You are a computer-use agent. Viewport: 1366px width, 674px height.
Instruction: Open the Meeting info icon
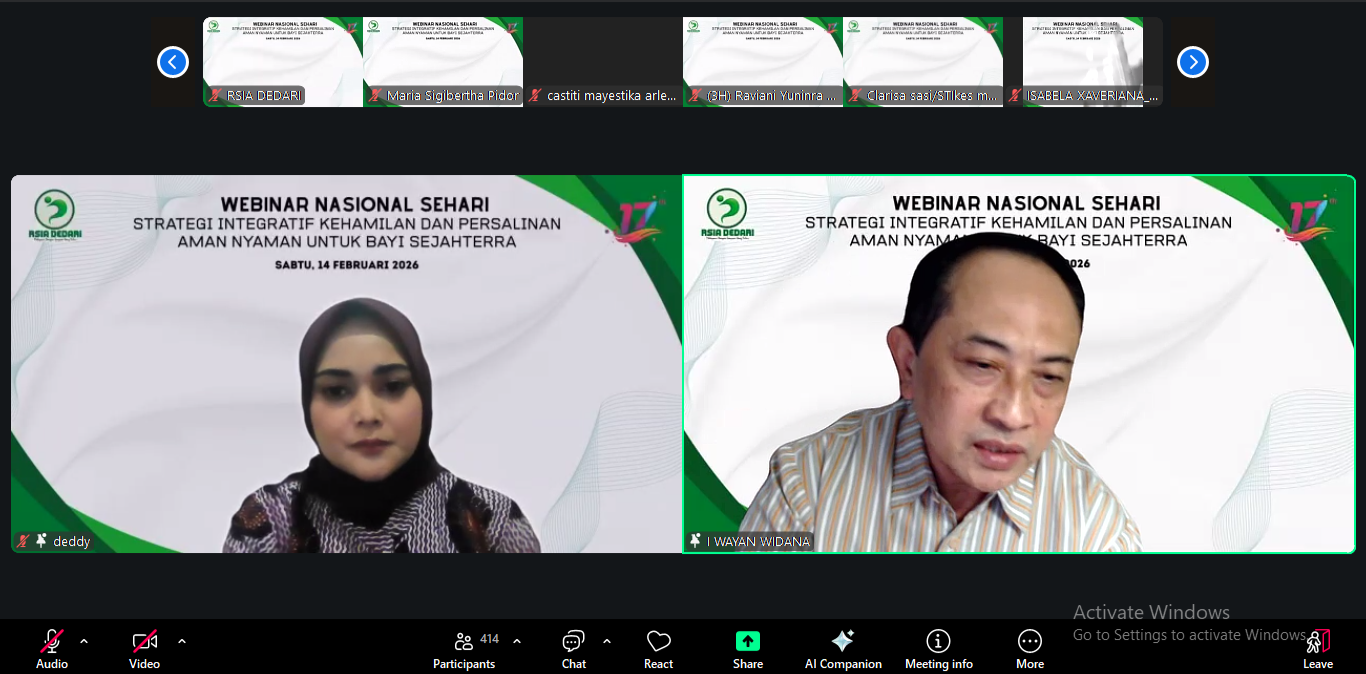[x=938, y=642]
